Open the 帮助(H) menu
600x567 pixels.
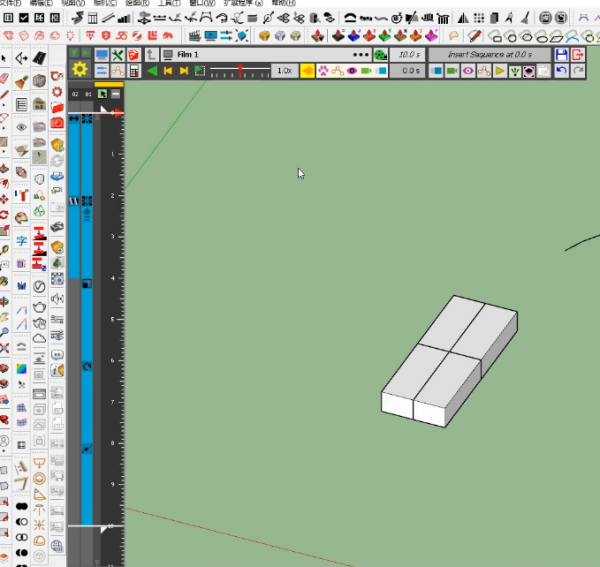click(x=284, y=3)
